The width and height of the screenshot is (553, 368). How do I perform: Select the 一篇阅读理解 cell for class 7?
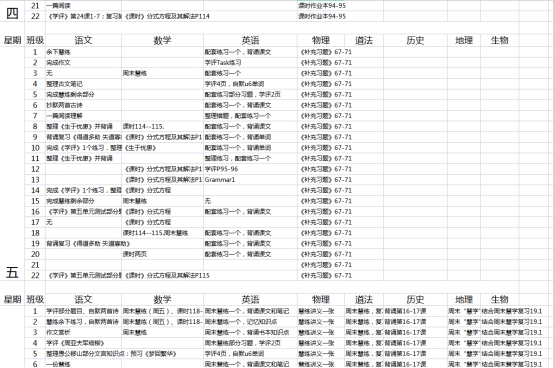(84, 116)
